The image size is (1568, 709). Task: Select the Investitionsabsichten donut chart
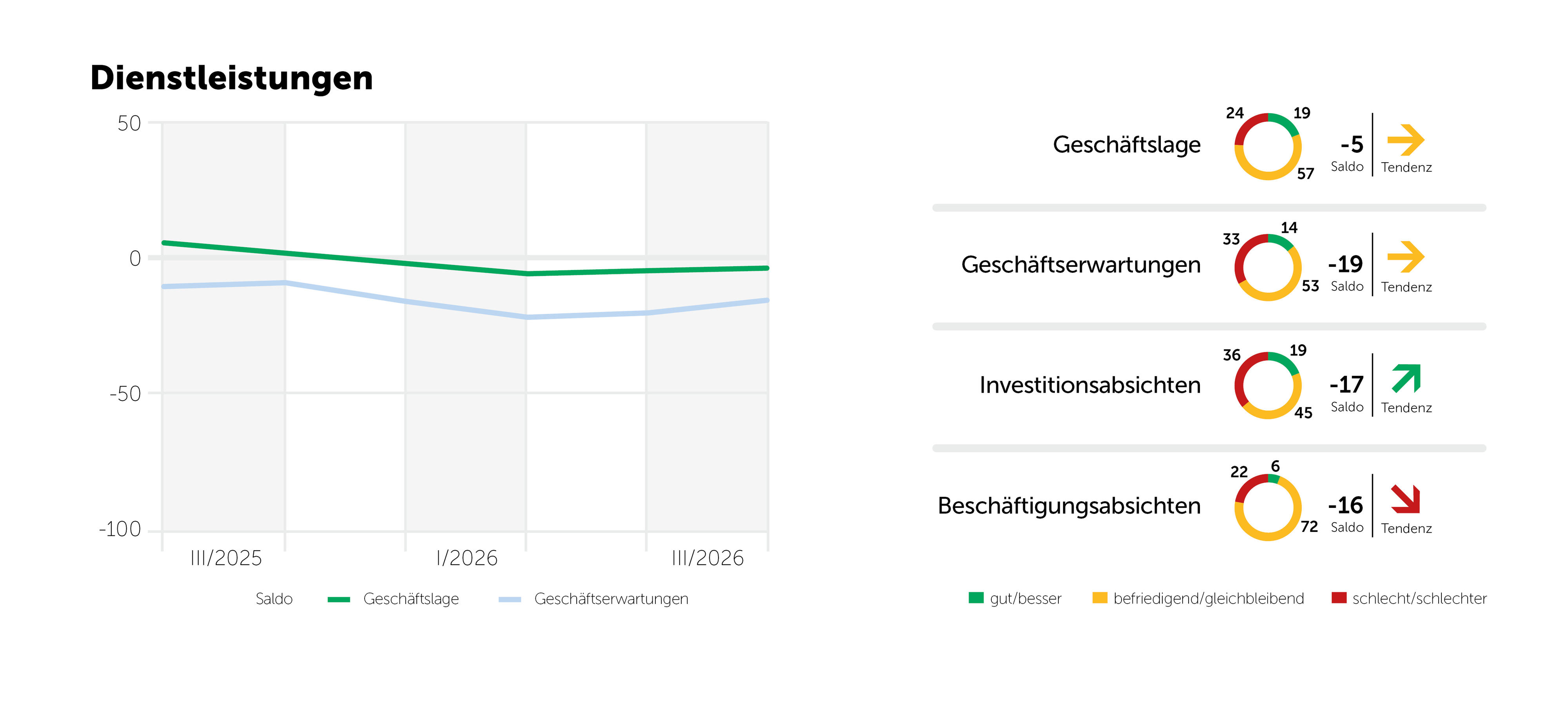point(1268,385)
